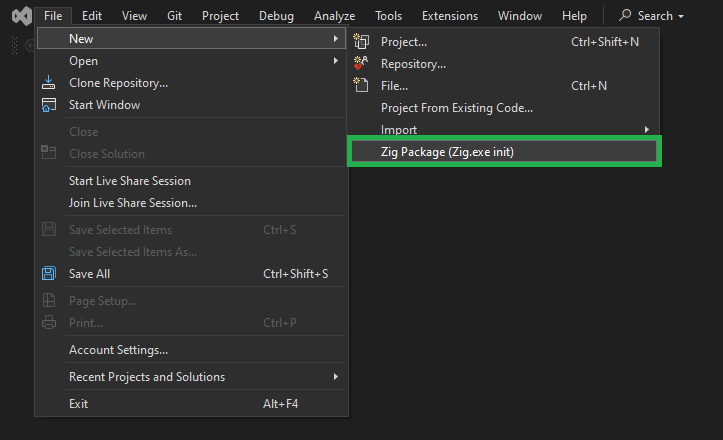Click the Ctrl+N shortcut text
The height and width of the screenshot is (440, 723).
click(589, 86)
